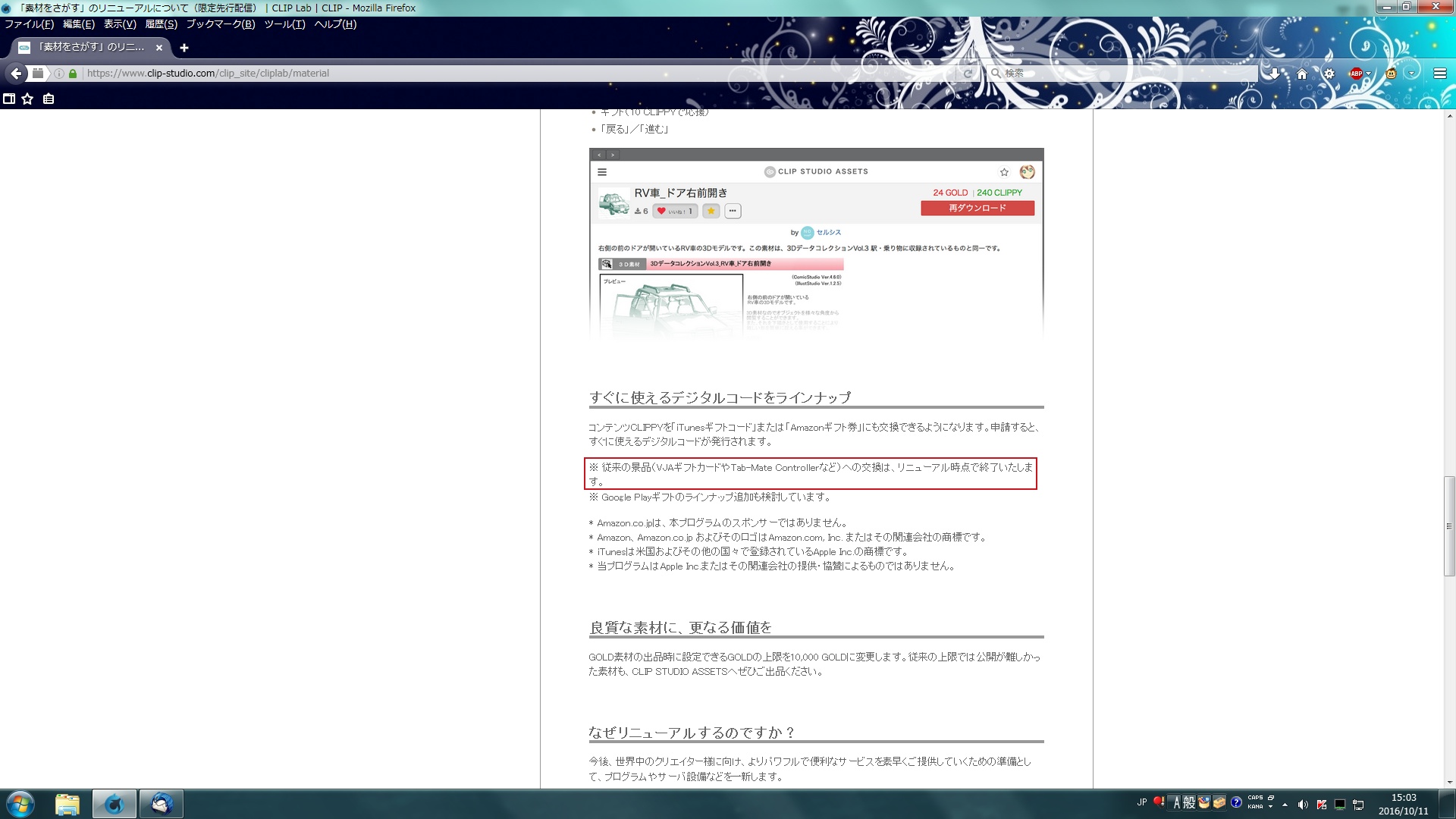
Task: Click the monkey face extension icon
Action: 1391,74
